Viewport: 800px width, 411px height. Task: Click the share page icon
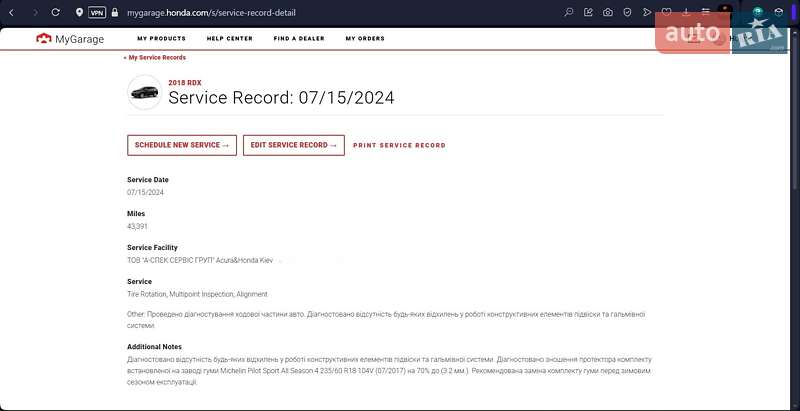click(x=588, y=13)
